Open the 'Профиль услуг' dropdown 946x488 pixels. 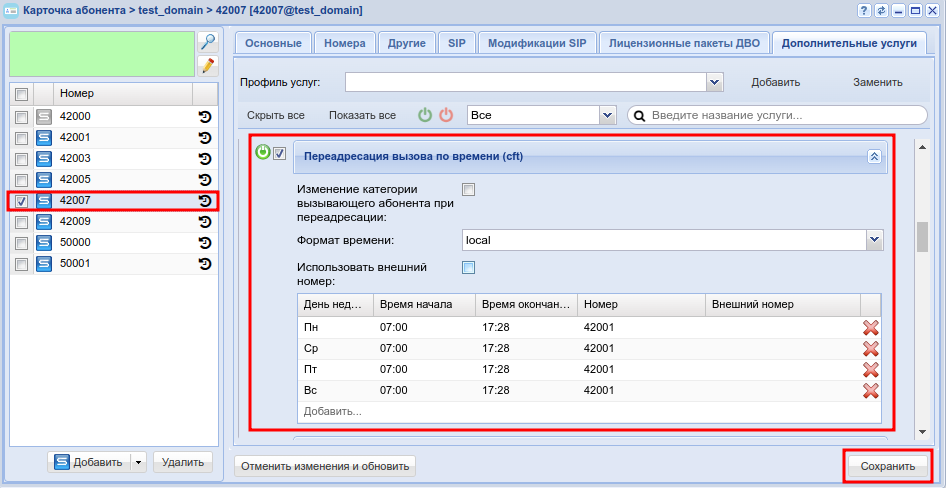(x=715, y=82)
